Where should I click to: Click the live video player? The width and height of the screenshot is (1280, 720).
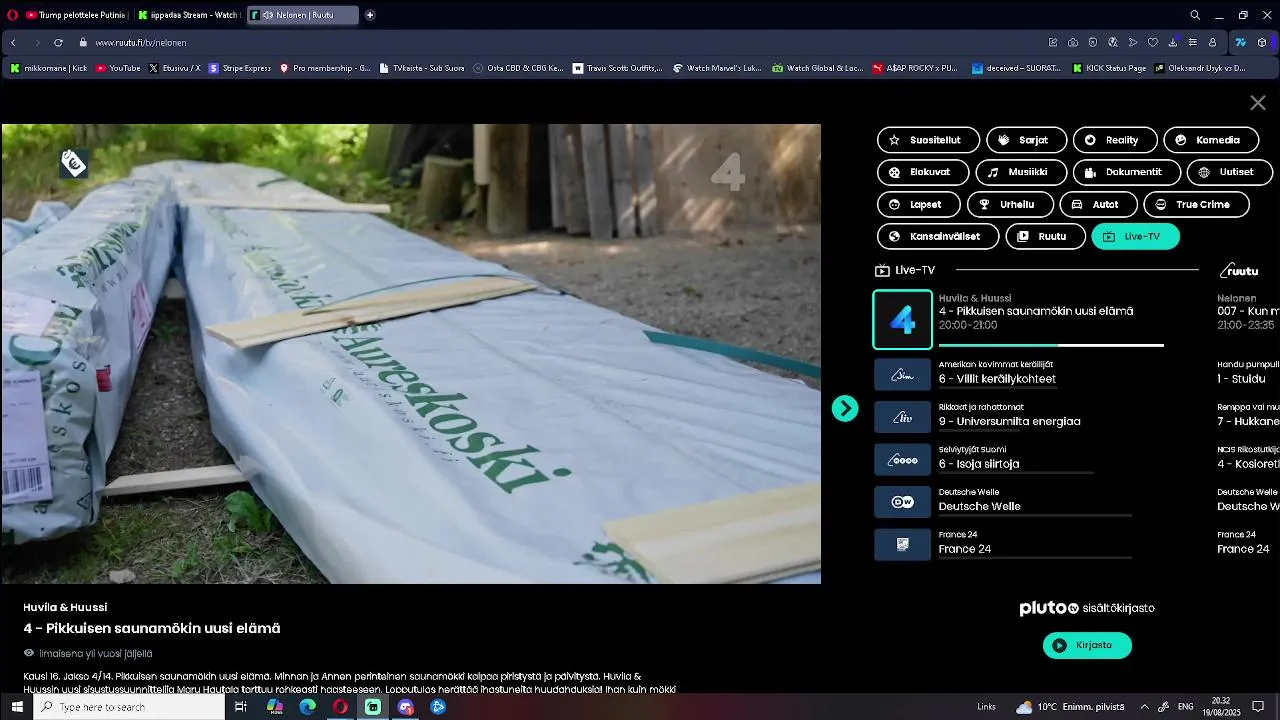coord(411,354)
